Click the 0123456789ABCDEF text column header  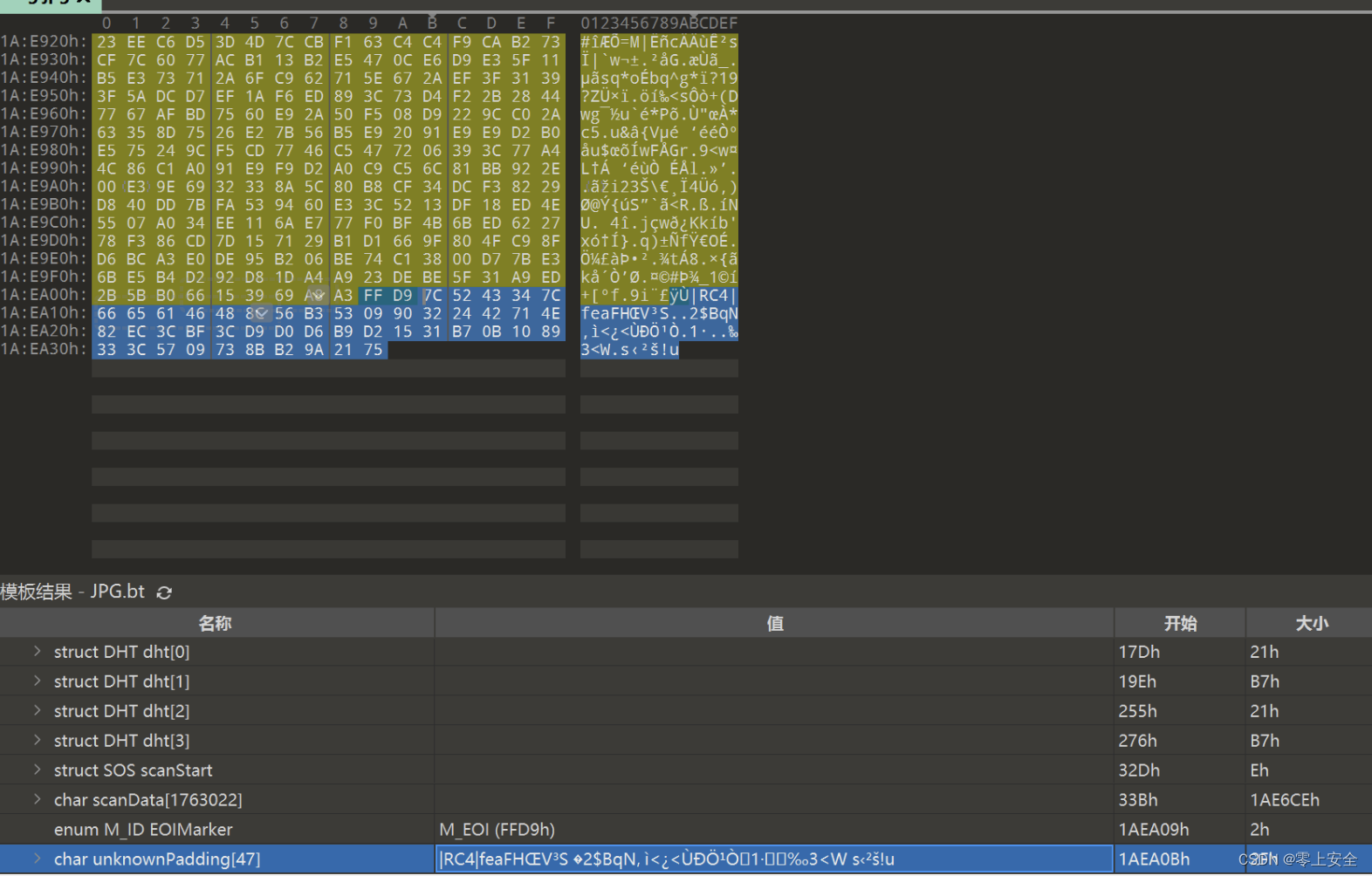tap(659, 24)
